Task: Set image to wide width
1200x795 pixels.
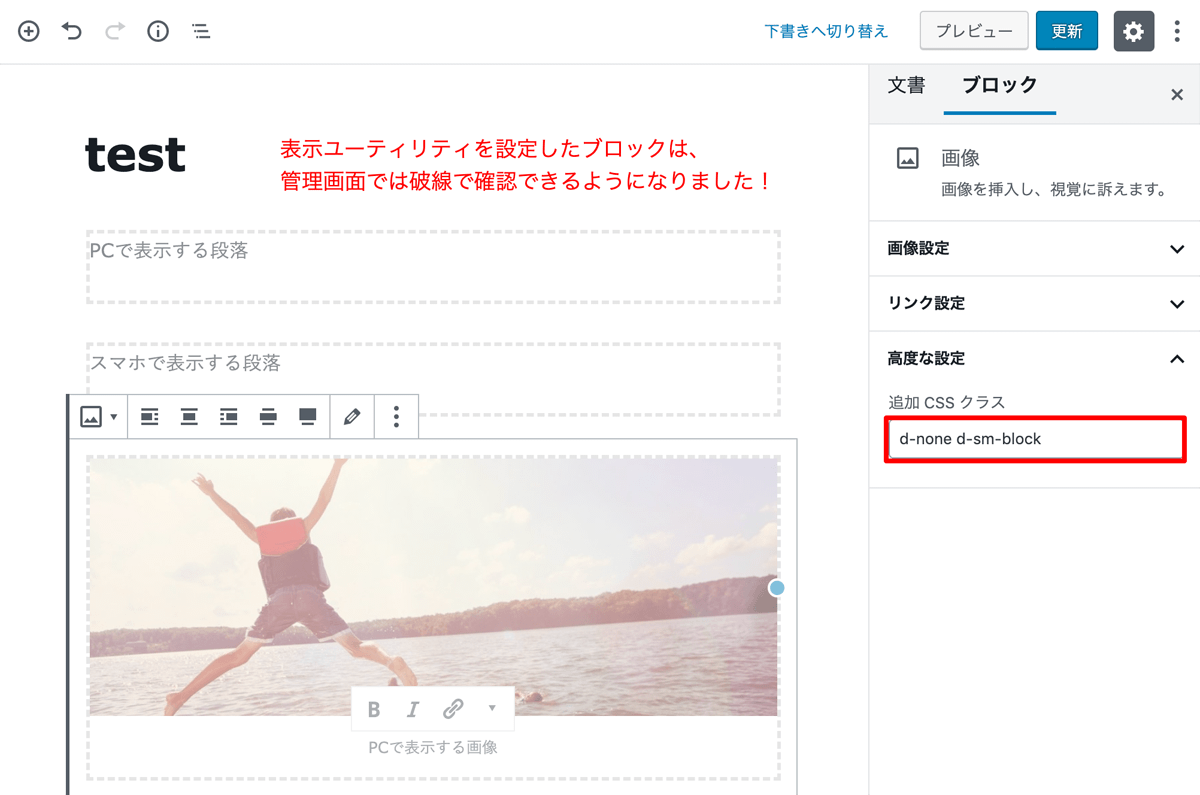Action: [268, 417]
